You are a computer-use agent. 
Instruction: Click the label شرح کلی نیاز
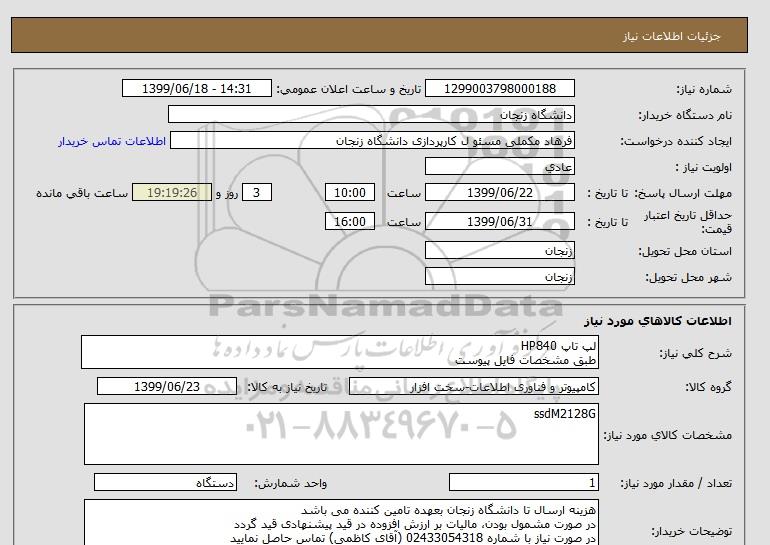pyautogui.click(x=695, y=354)
